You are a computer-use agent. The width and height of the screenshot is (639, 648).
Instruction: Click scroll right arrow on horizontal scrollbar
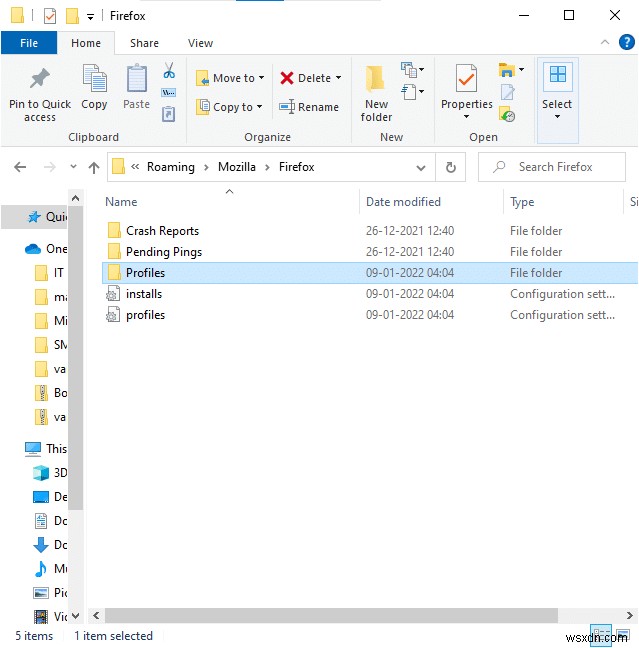click(x=629, y=615)
